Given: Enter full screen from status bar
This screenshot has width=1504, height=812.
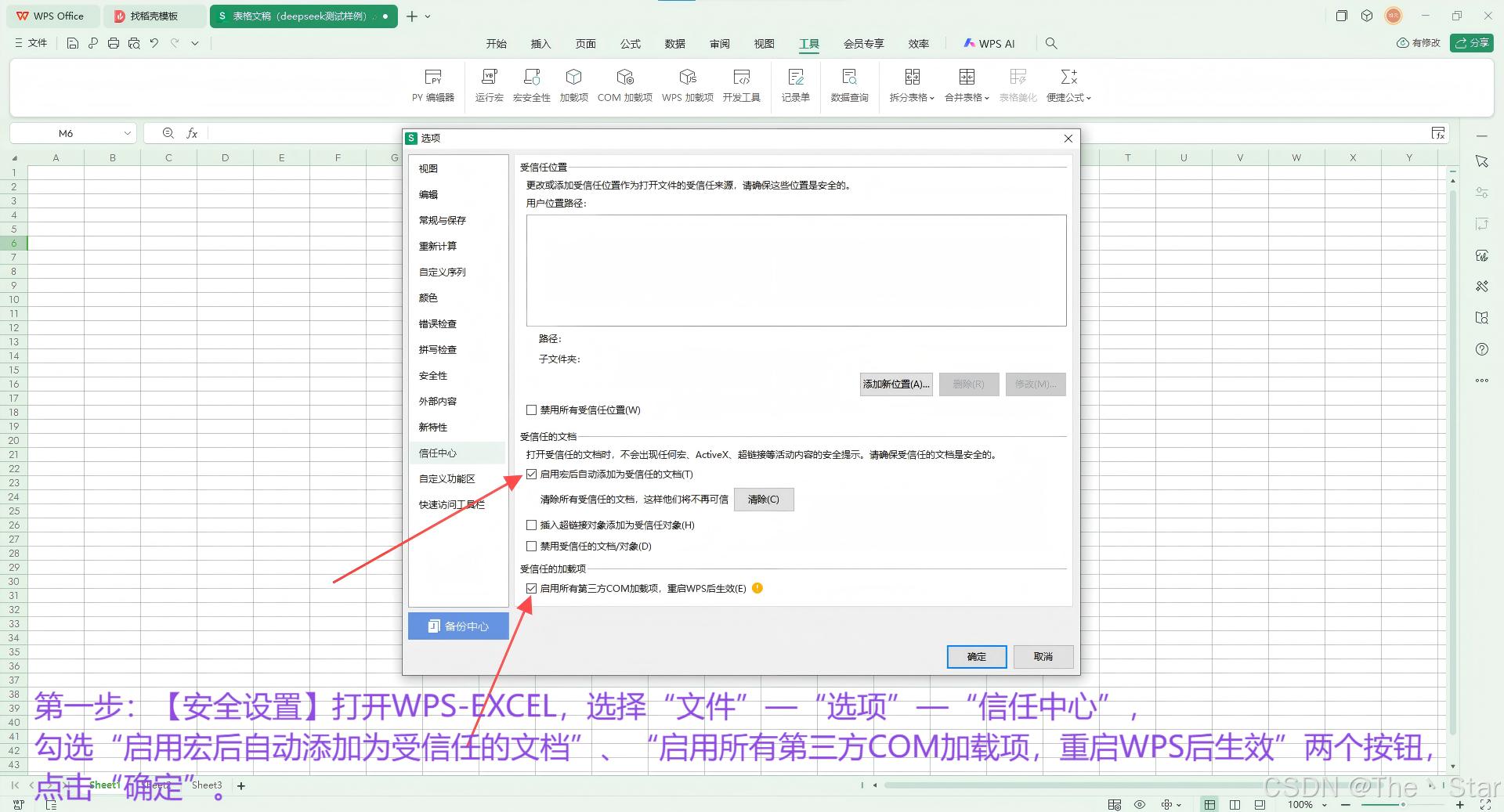Looking at the screenshot, I should pos(1485,805).
